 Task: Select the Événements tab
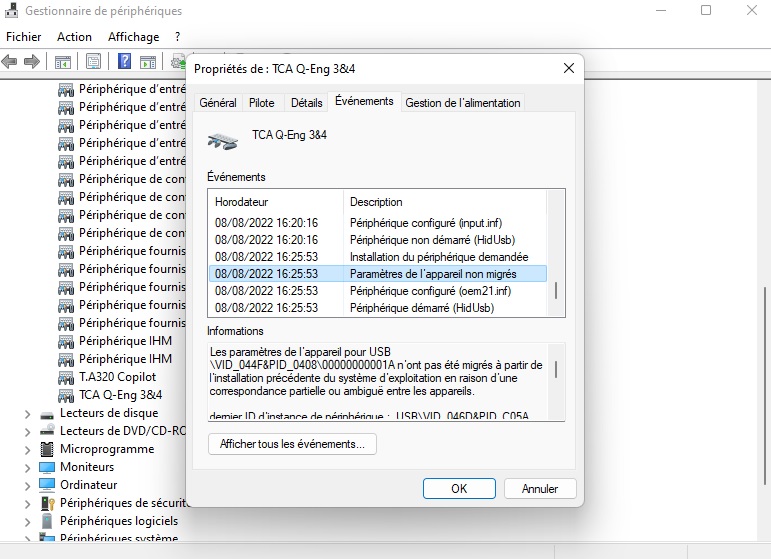coord(364,101)
